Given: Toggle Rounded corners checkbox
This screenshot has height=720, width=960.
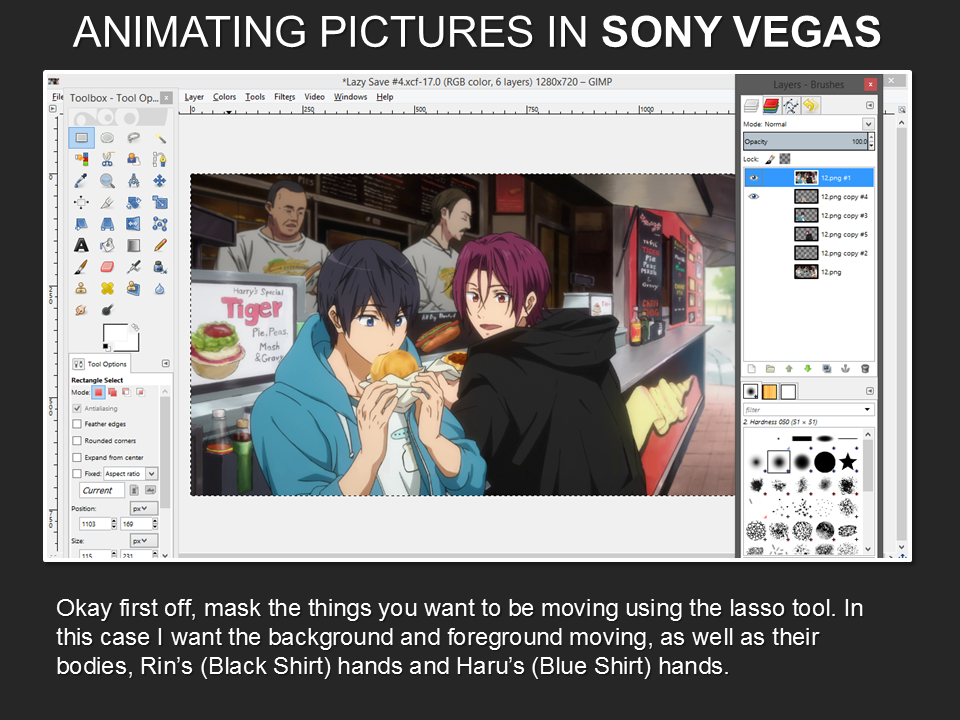Looking at the screenshot, I should point(77,440).
